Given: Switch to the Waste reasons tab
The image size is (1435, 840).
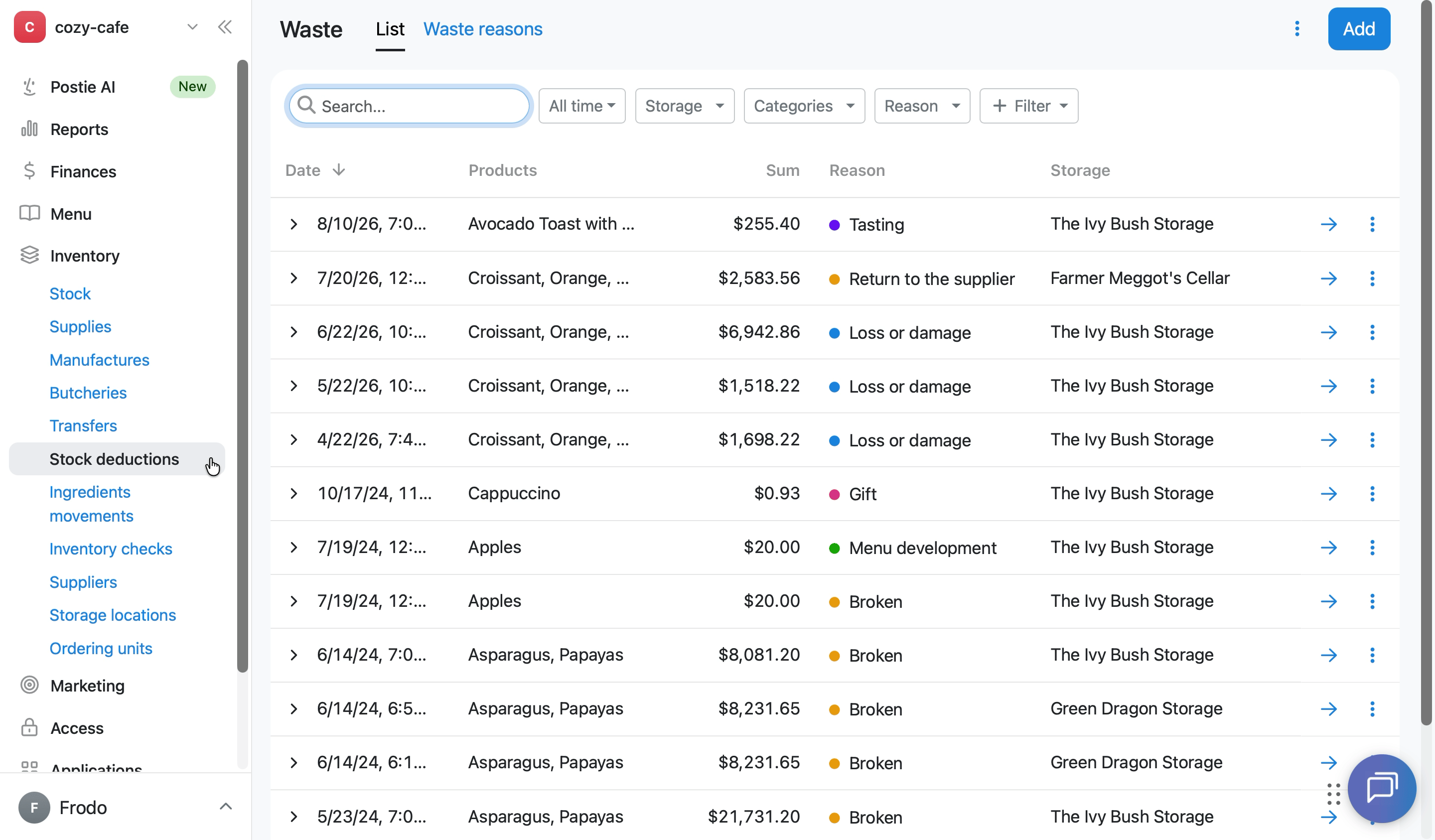Looking at the screenshot, I should point(482,28).
